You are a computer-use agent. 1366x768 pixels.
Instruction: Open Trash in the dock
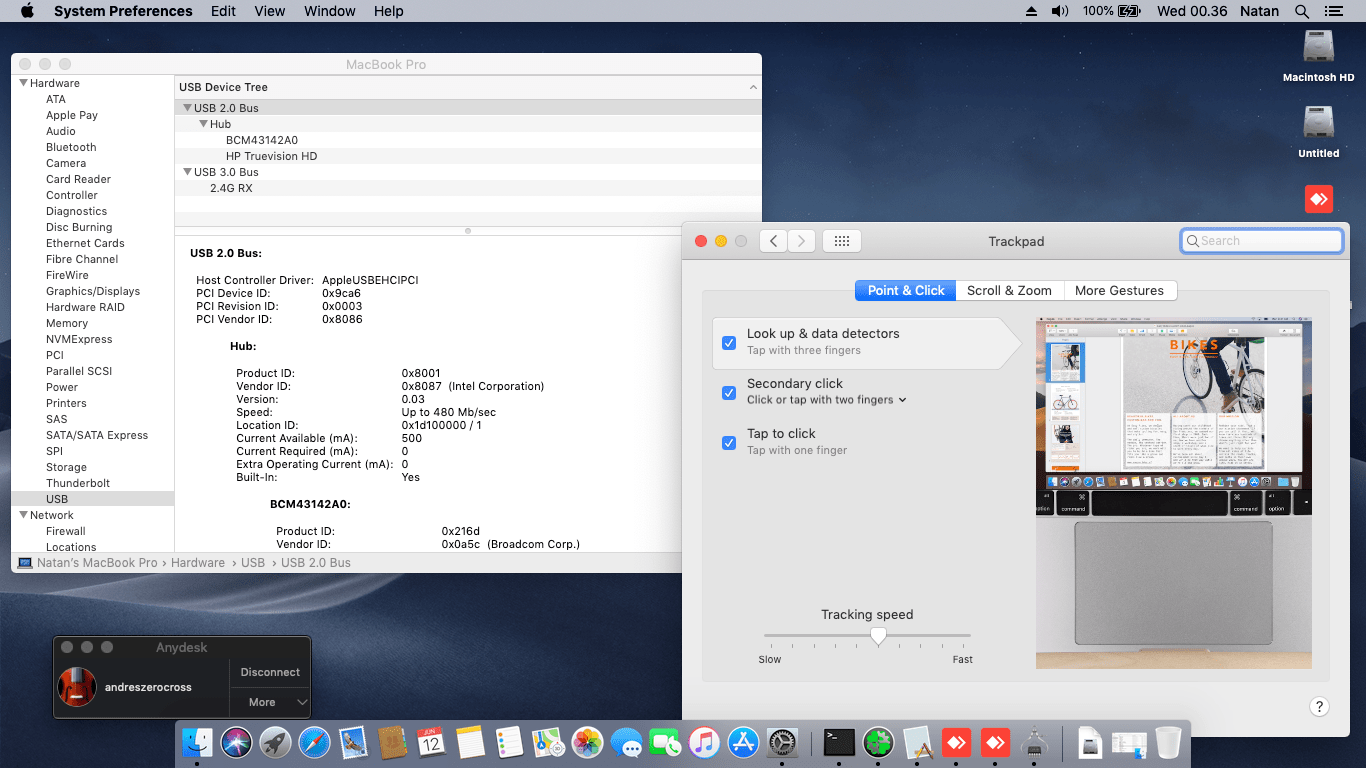(1168, 742)
